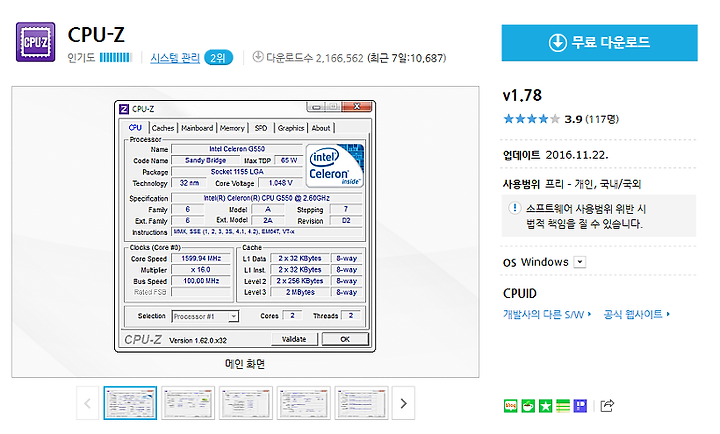Select the CPU tab in CPU-Z

coord(135,128)
